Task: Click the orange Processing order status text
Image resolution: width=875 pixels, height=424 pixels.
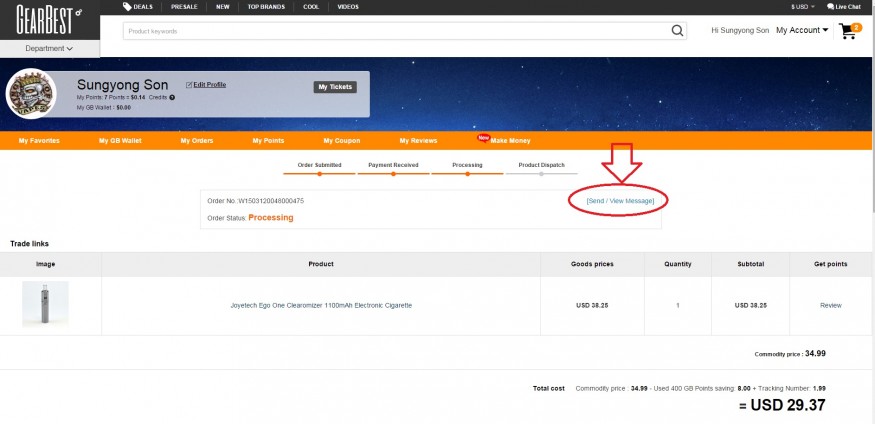Action: (x=271, y=218)
